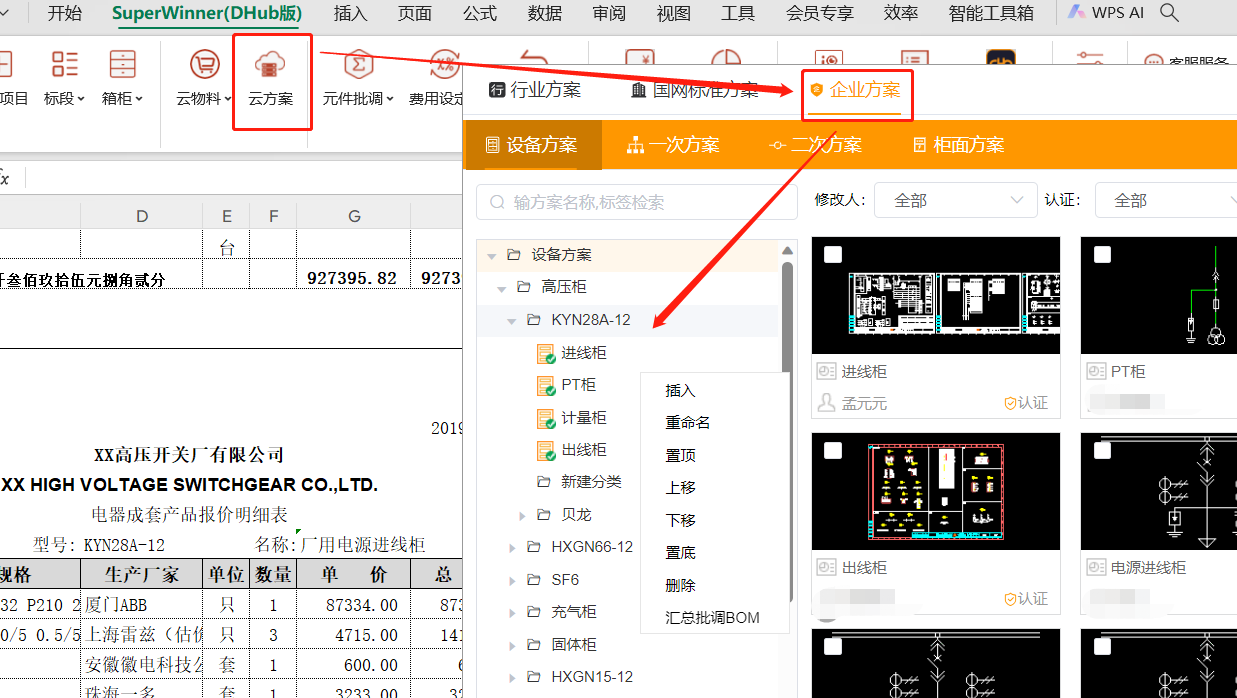Click the 认证 badge on the 出线柜 card
1237x698 pixels.
pyautogui.click(x=1026, y=599)
